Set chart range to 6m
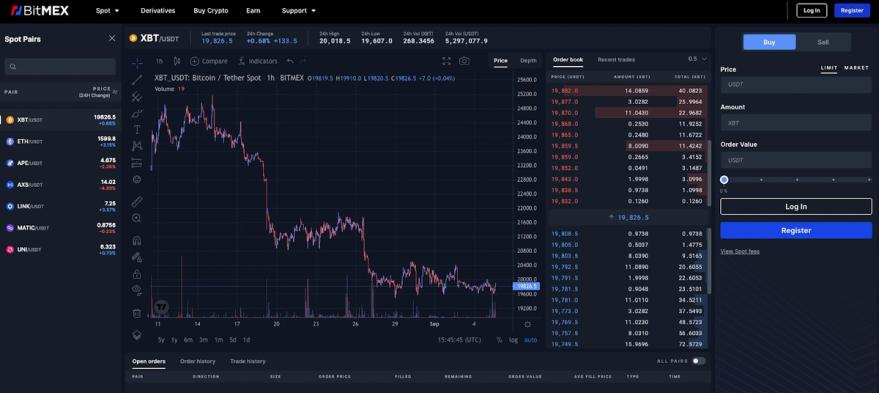The height and width of the screenshot is (393, 879). [x=188, y=340]
